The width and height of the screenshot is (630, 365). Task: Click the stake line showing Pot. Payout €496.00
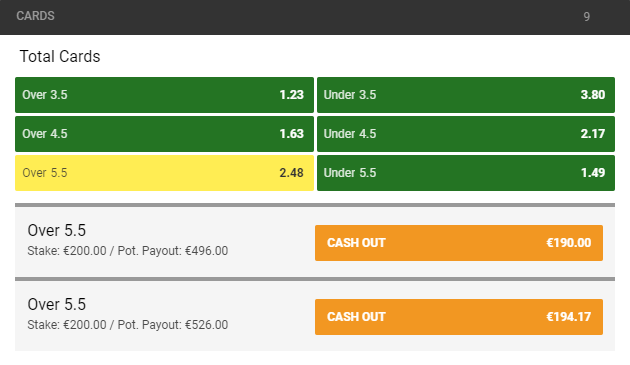pos(128,251)
